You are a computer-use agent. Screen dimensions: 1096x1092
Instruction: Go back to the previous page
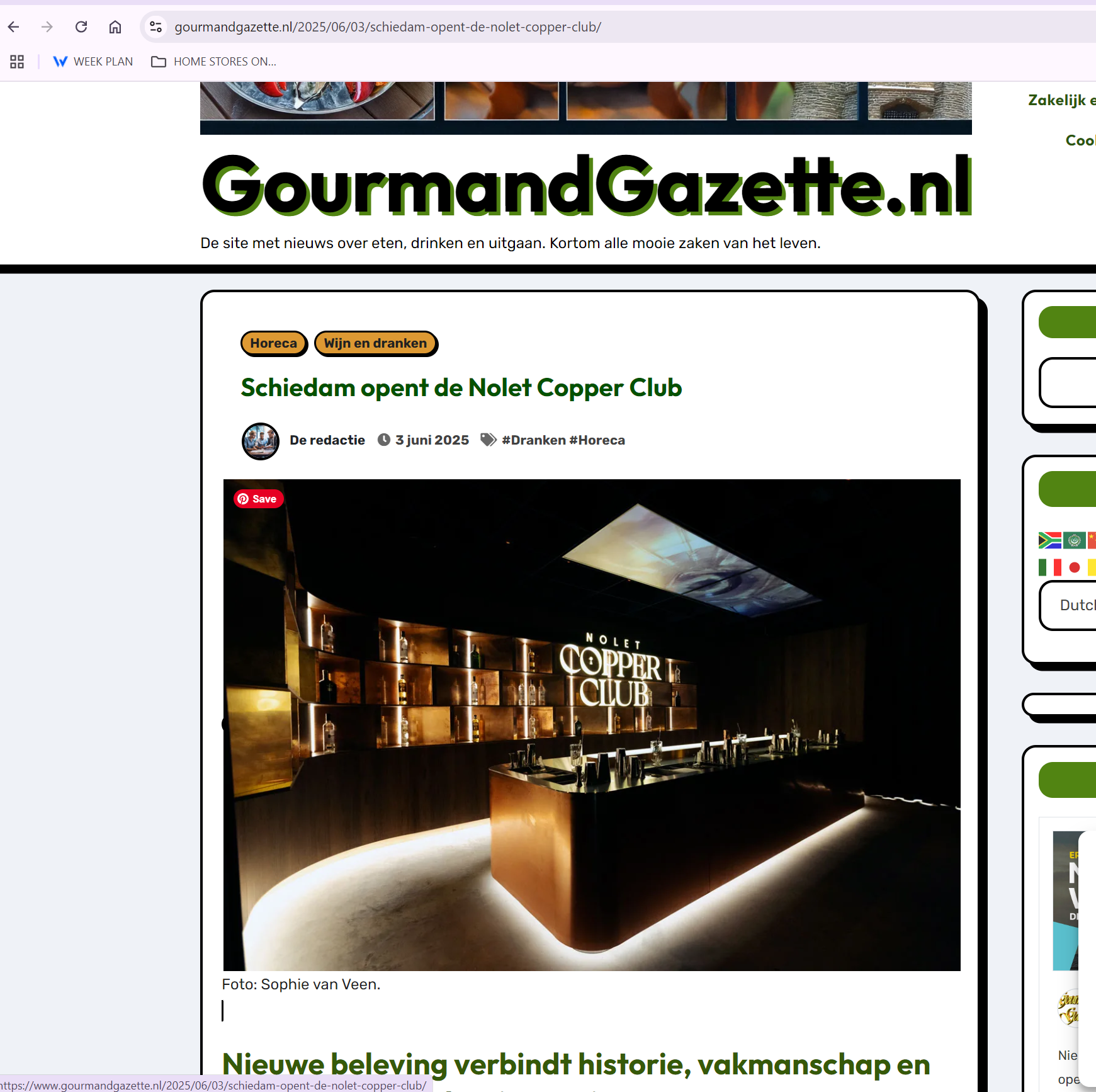[14, 26]
